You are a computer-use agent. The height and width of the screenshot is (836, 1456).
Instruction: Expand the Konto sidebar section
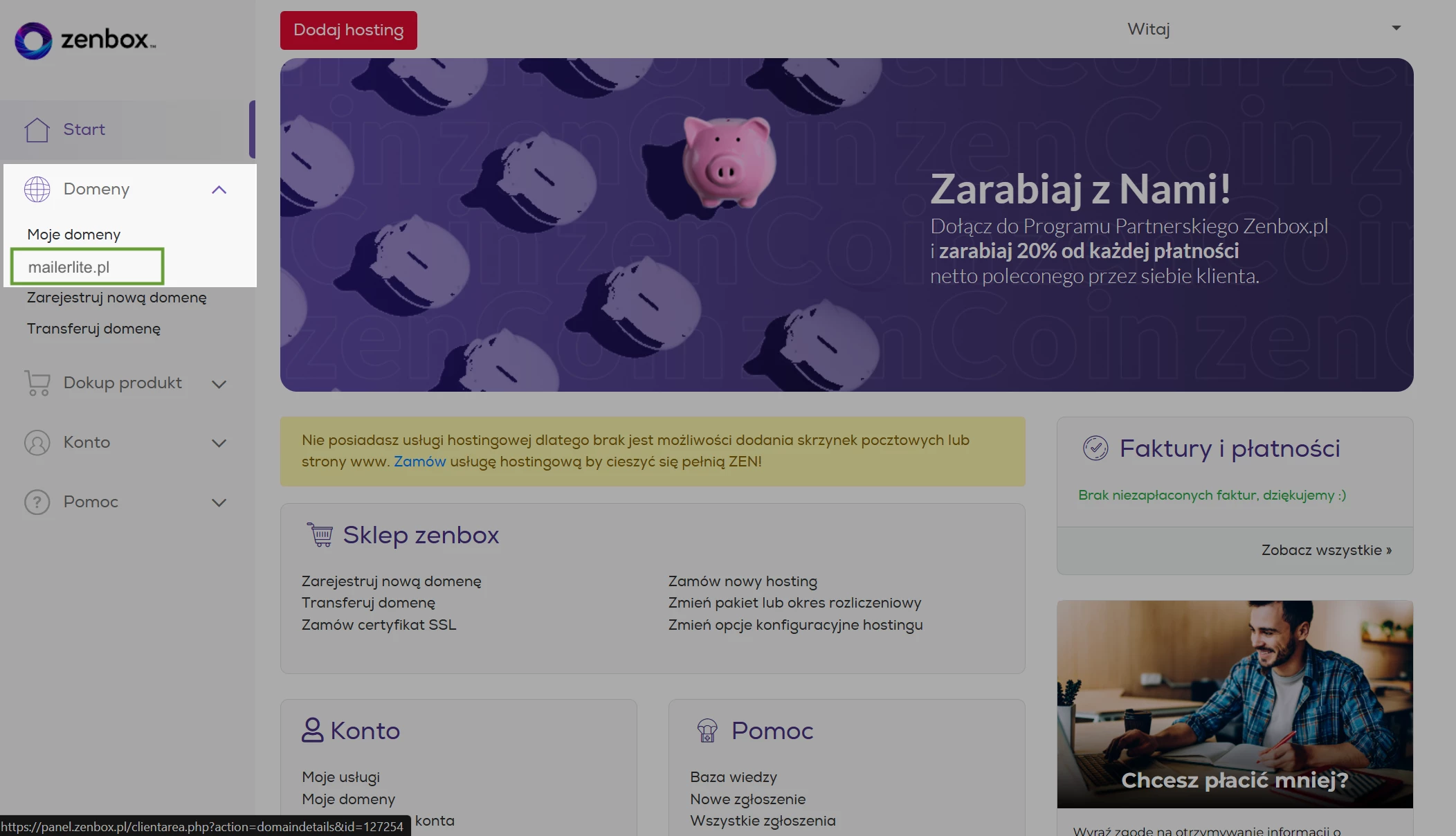click(x=219, y=443)
